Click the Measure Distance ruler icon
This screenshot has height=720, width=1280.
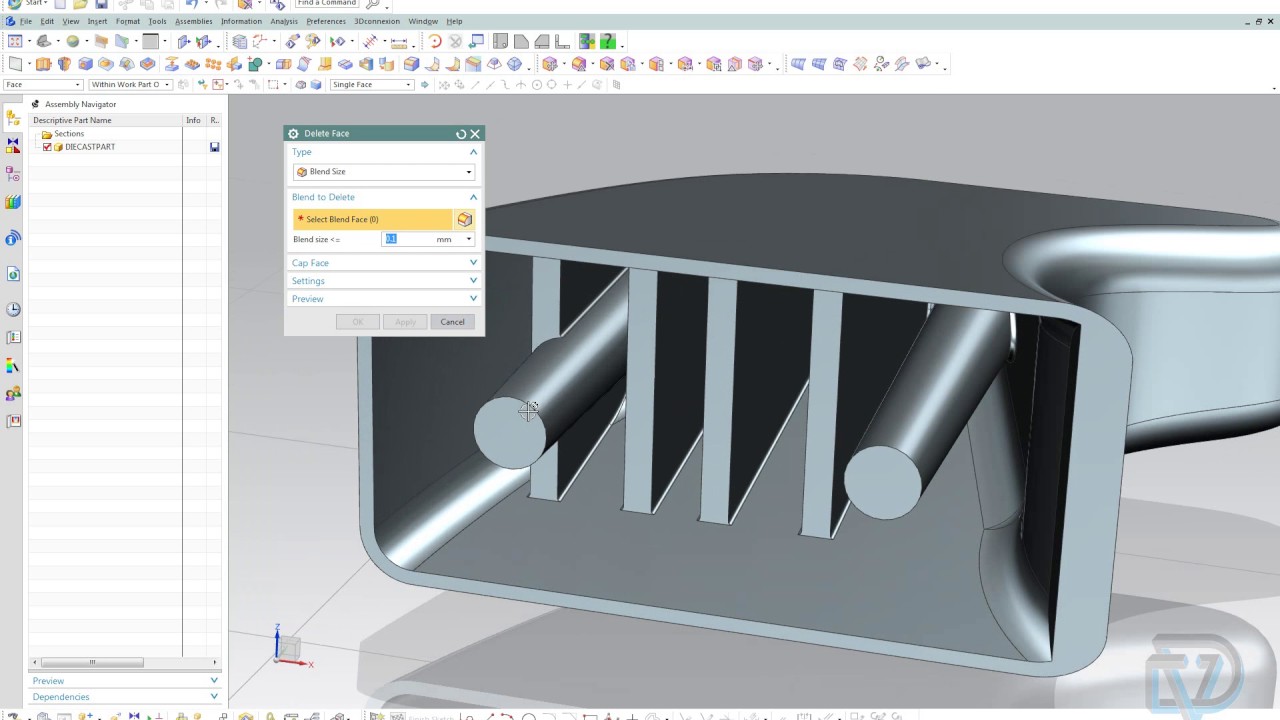[x=398, y=42]
